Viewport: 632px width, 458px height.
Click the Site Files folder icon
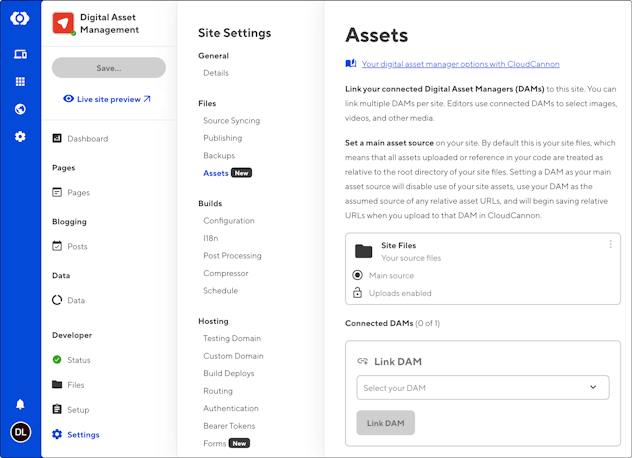(364, 251)
